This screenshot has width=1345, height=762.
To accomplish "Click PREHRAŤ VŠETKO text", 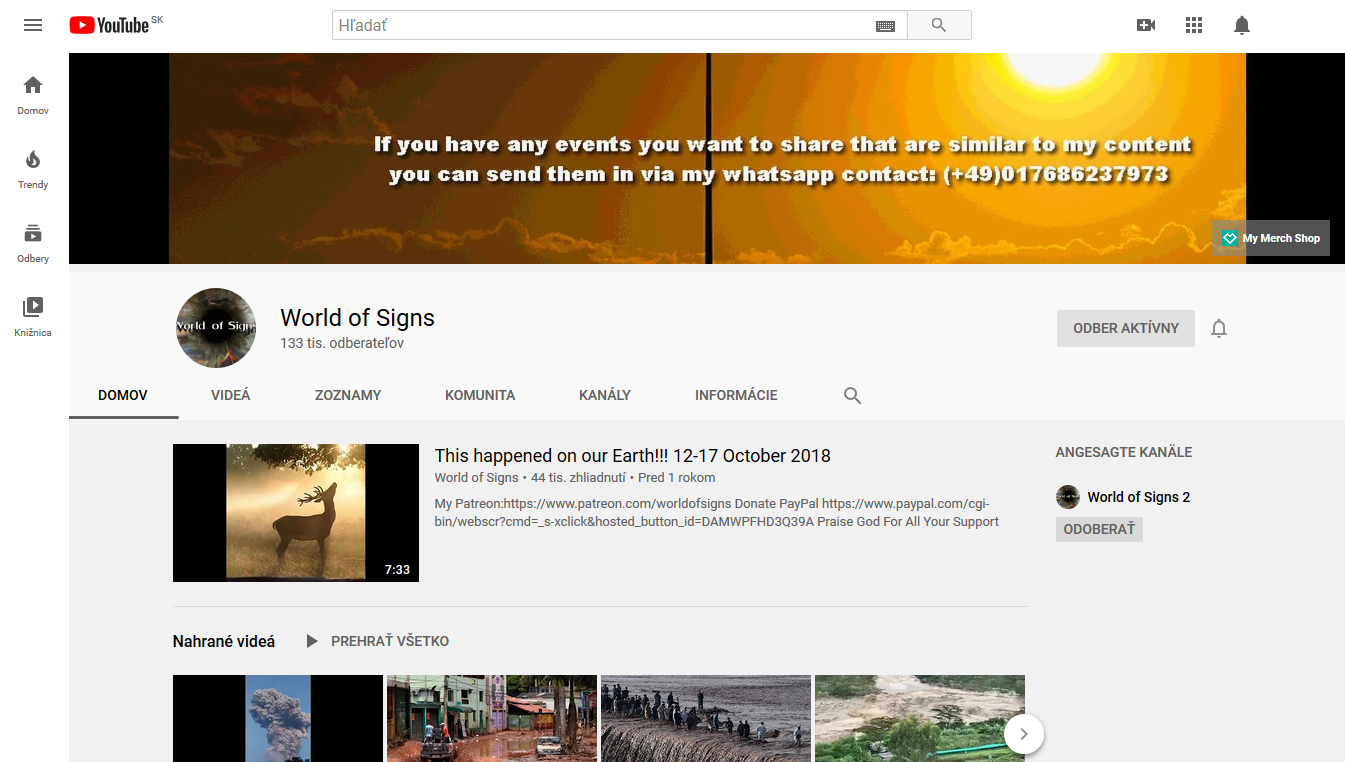I will (390, 641).
